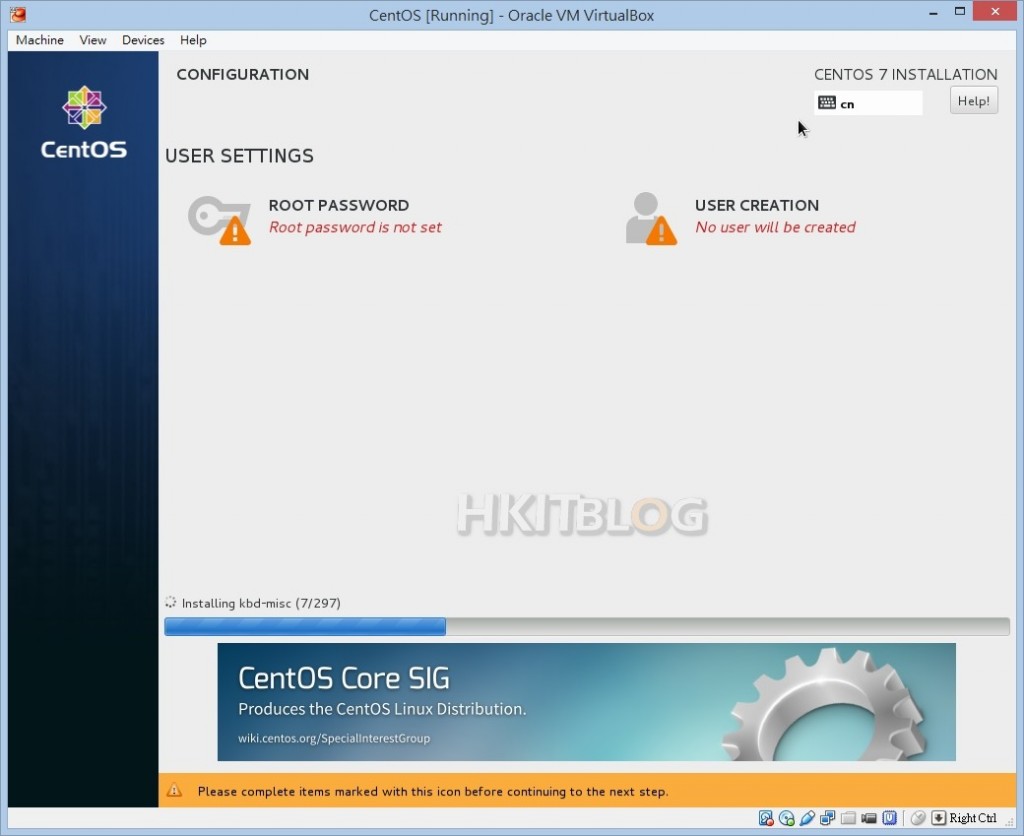Image resolution: width=1024 pixels, height=836 pixels.
Task: Click the installing spinner icon
Action: click(170, 602)
